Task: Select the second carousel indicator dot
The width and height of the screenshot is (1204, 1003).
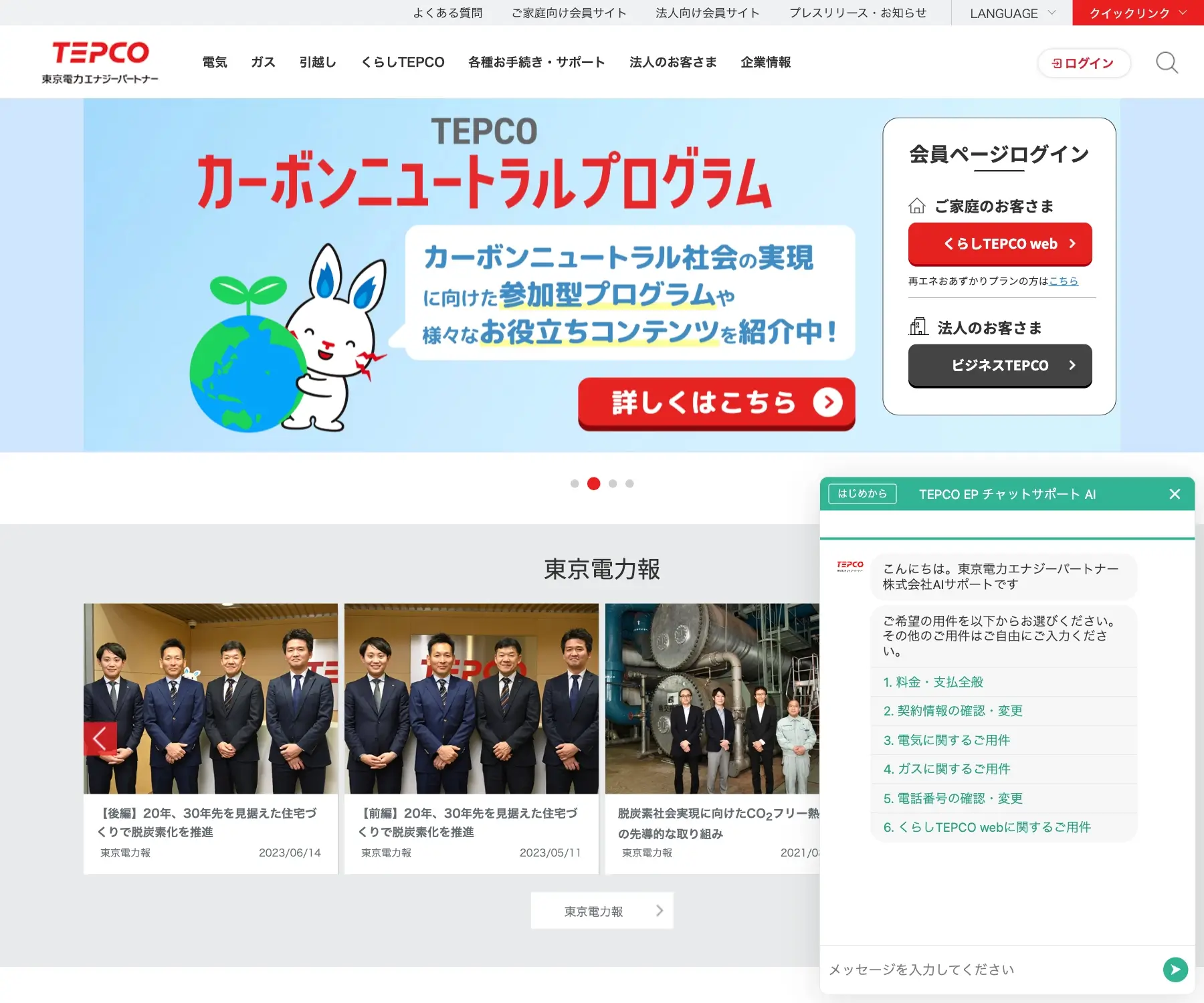Action: 593,483
